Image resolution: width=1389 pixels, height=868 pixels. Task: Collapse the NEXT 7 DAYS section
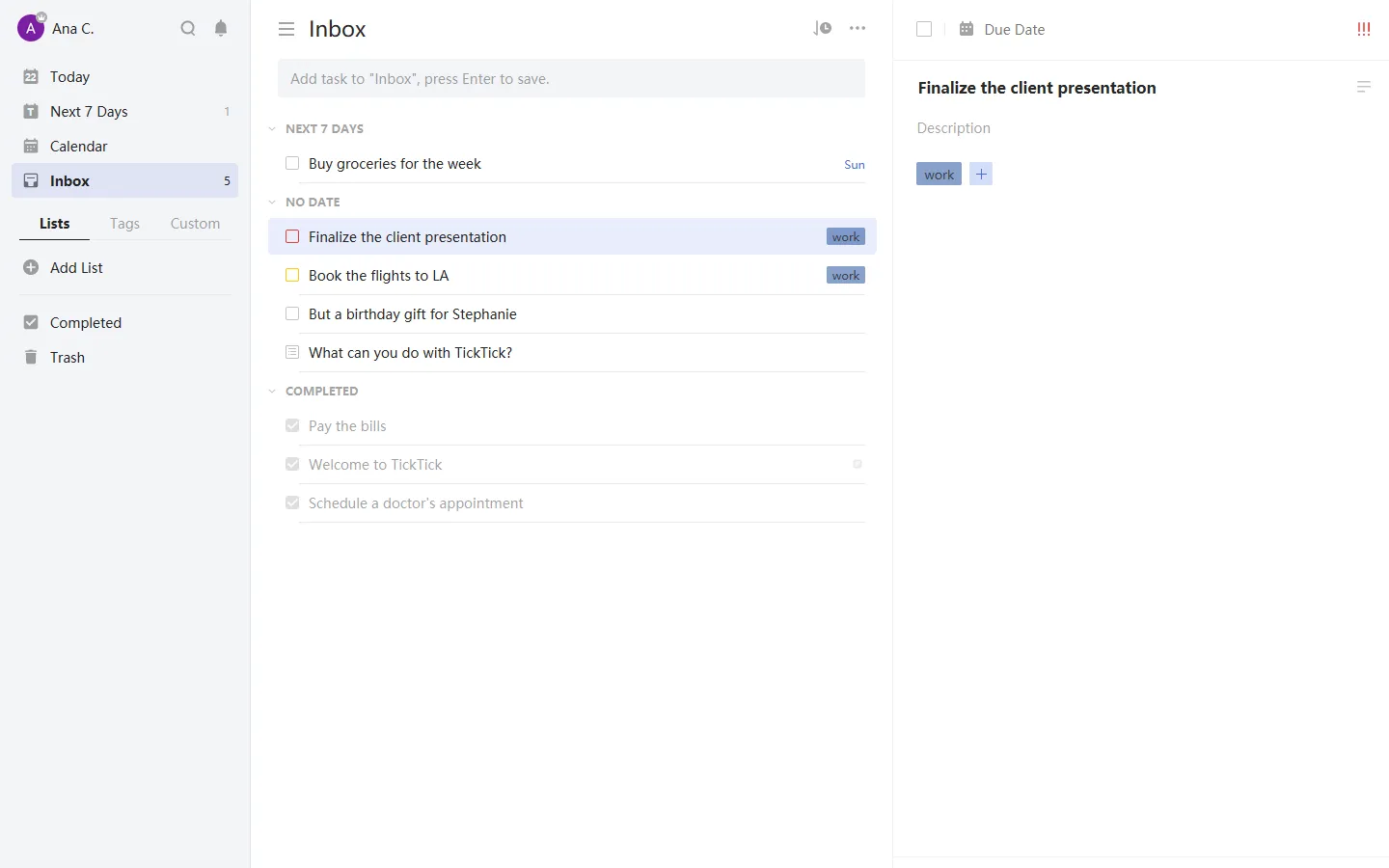273,128
